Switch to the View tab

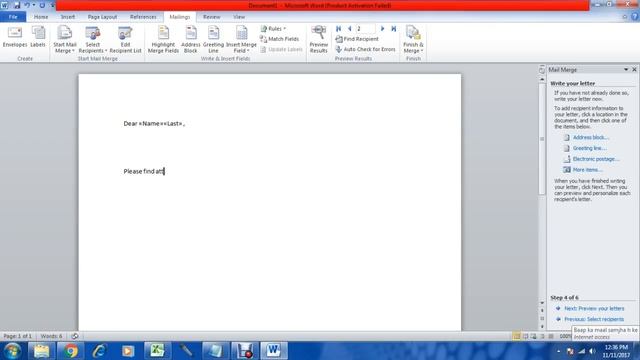pyautogui.click(x=239, y=17)
